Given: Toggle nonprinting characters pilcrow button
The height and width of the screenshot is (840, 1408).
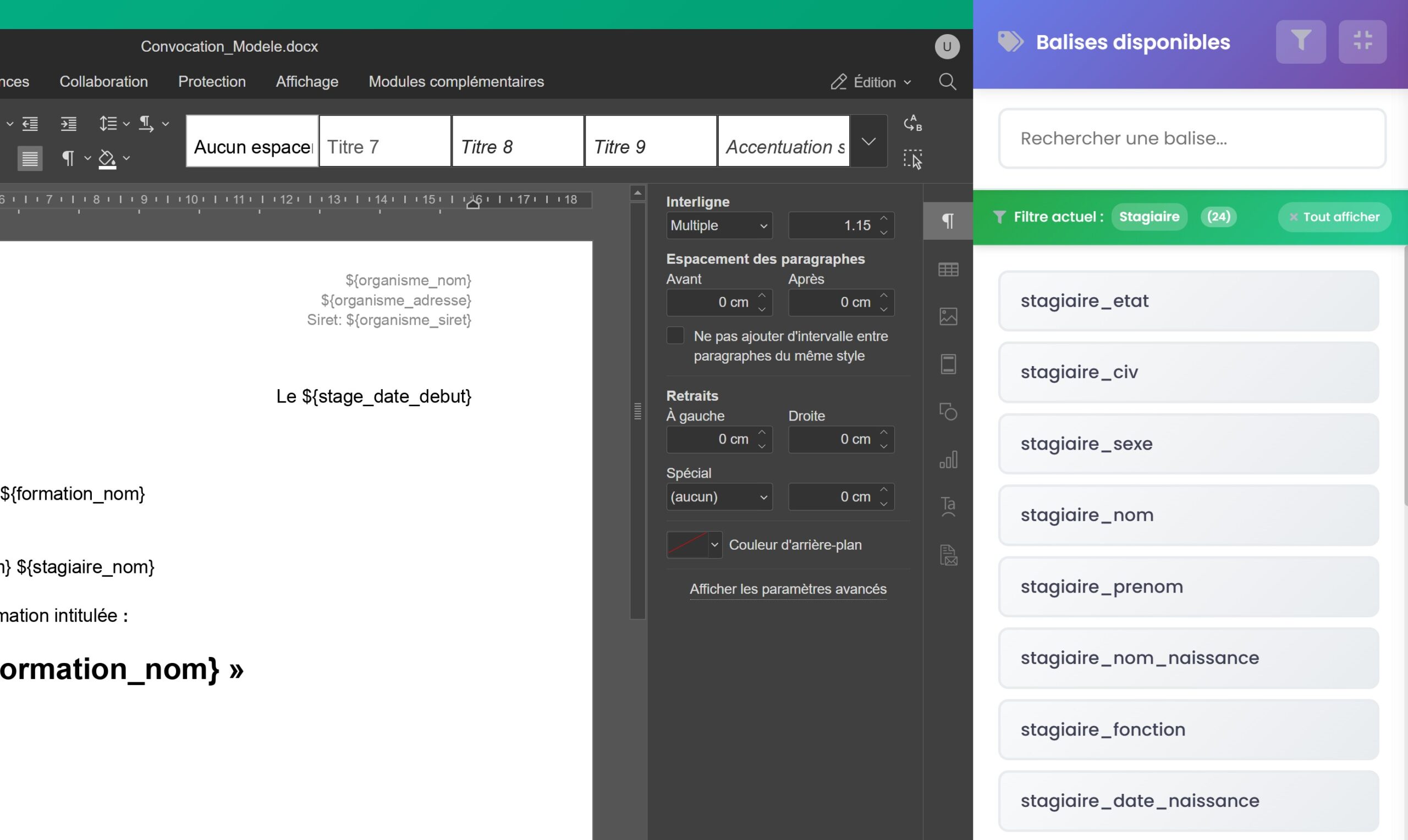Looking at the screenshot, I should click(68, 158).
